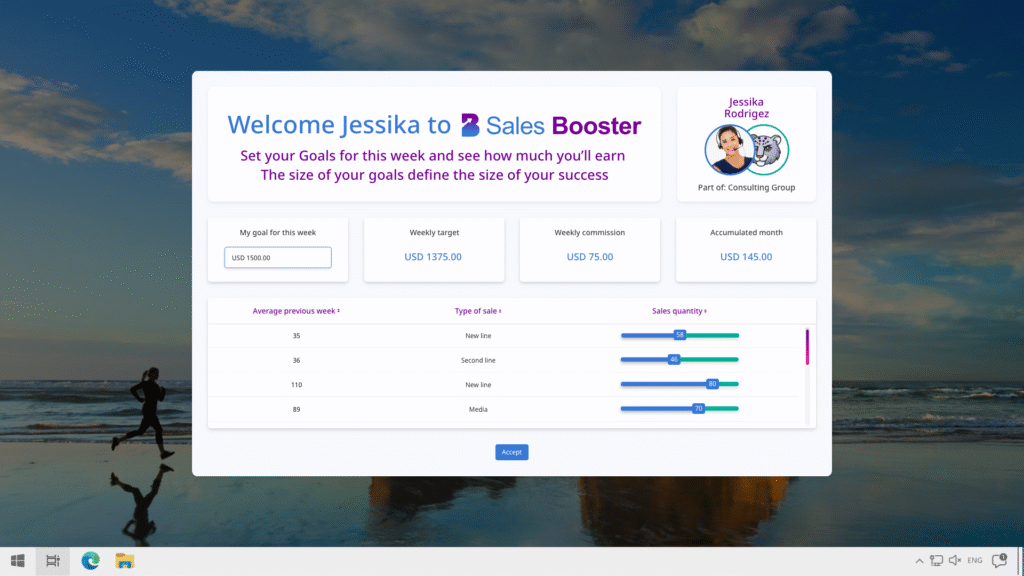Click the purple table scrollbar thumb
Screen dimensions: 1024x576
[x=807, y=346]
